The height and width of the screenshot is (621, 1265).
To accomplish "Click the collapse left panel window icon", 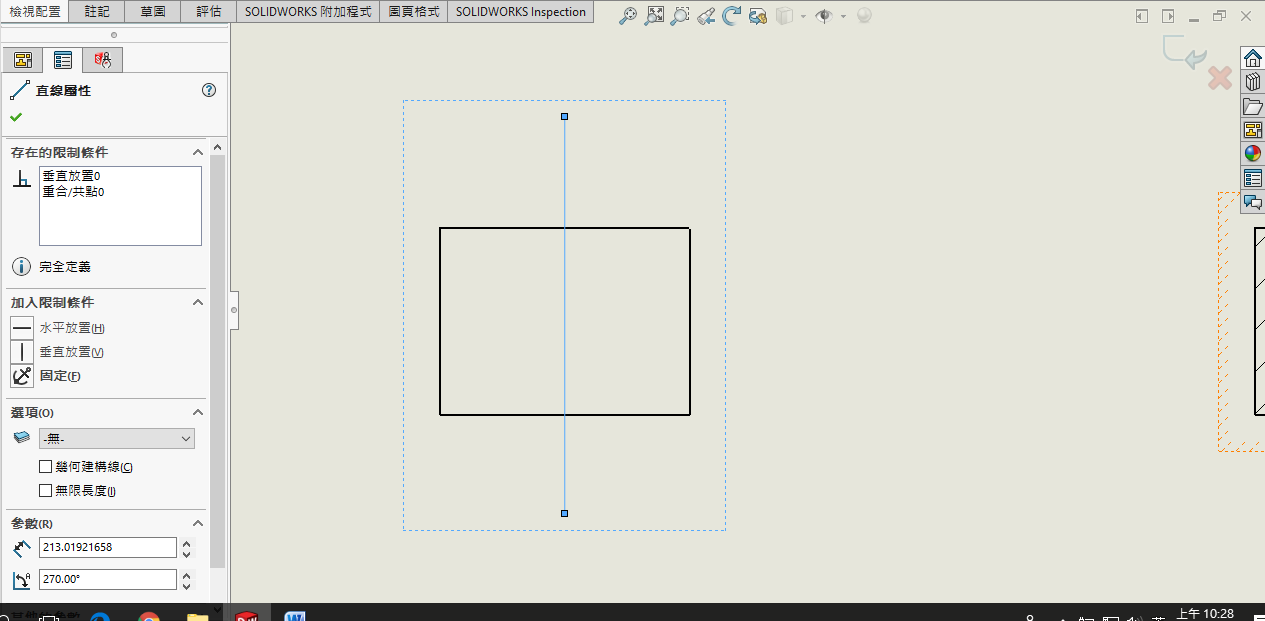I will [x=1143, y=16].
